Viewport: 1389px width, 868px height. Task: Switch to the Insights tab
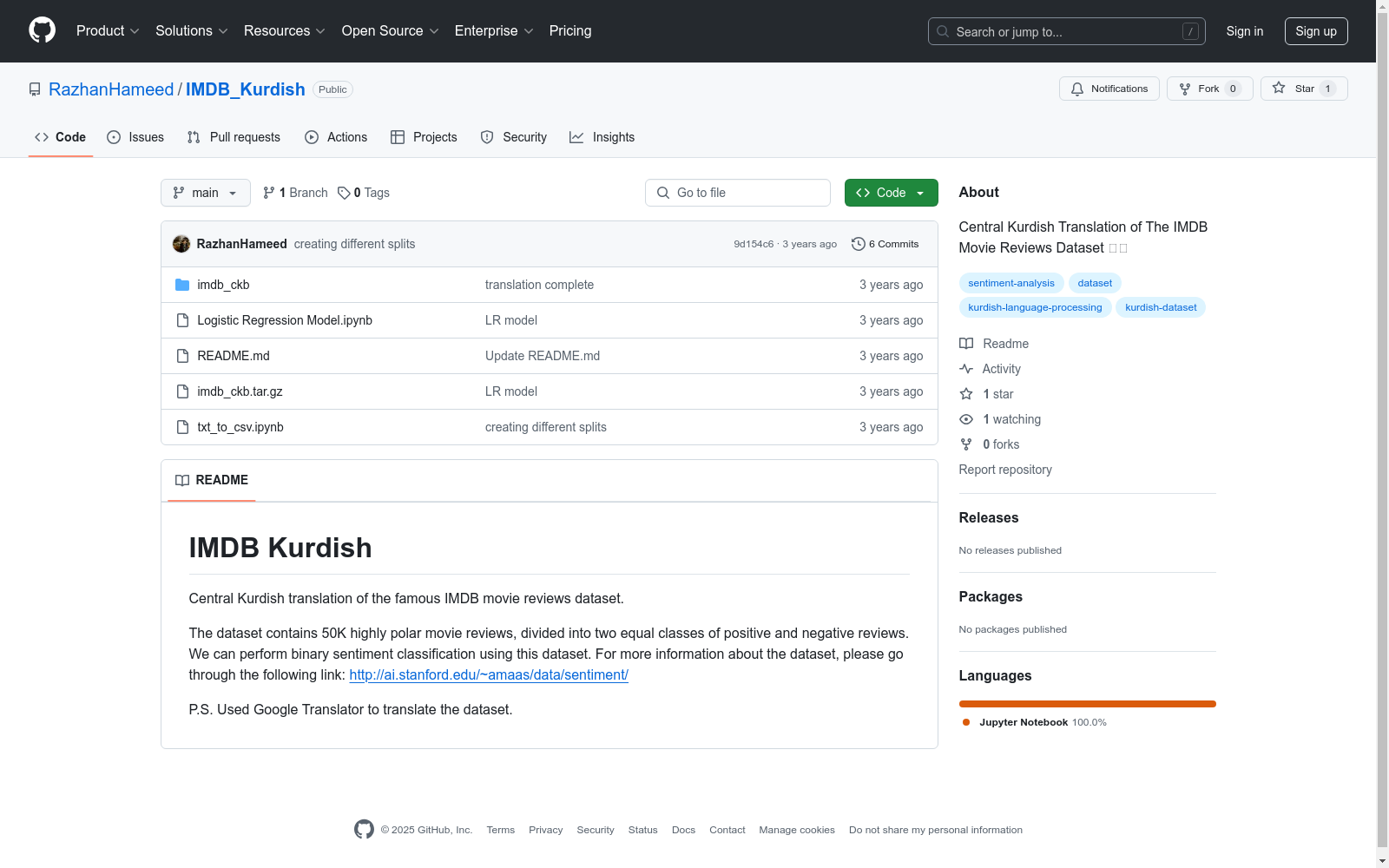click(602, 137)
